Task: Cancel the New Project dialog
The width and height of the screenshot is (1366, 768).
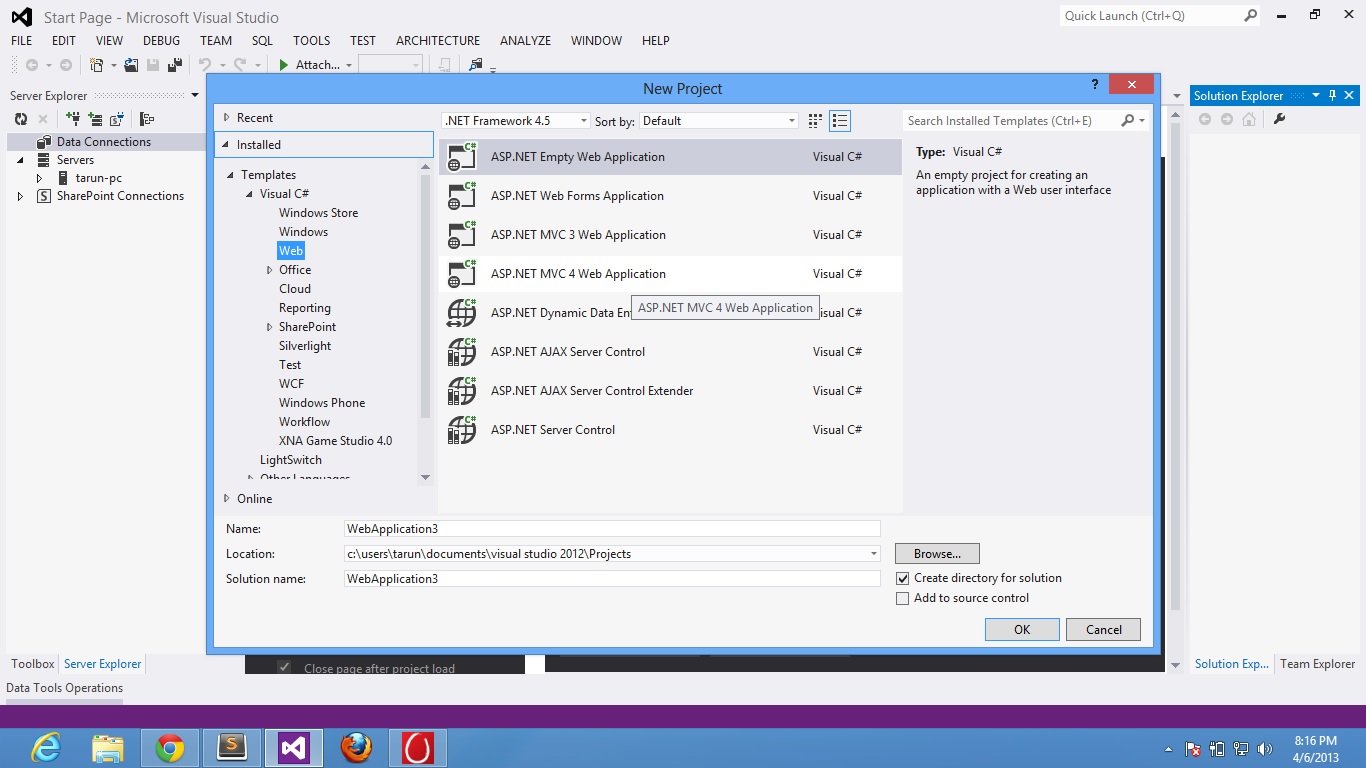Action: tap(1103, 630)
